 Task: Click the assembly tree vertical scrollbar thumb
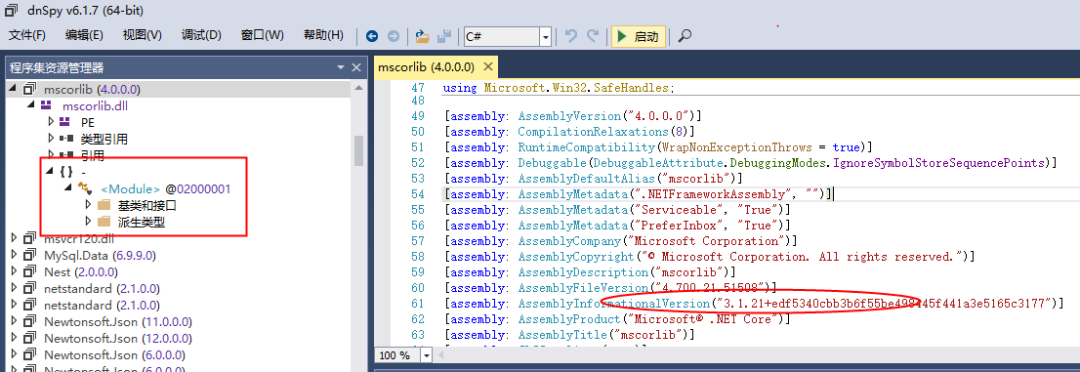359,150
